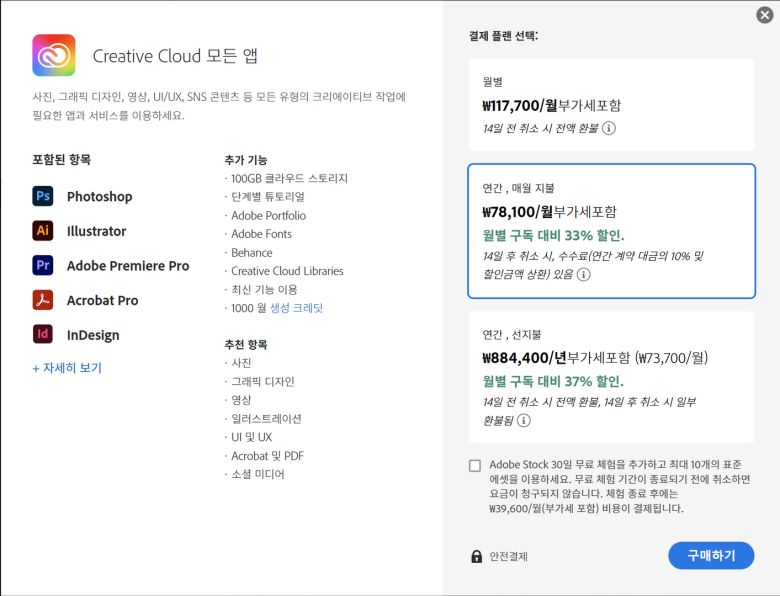Image resolution: width=780 pixels, height=596 pixels.
Task: Expand + 자세히 보기 for included apps
Action: click(67, 368)
